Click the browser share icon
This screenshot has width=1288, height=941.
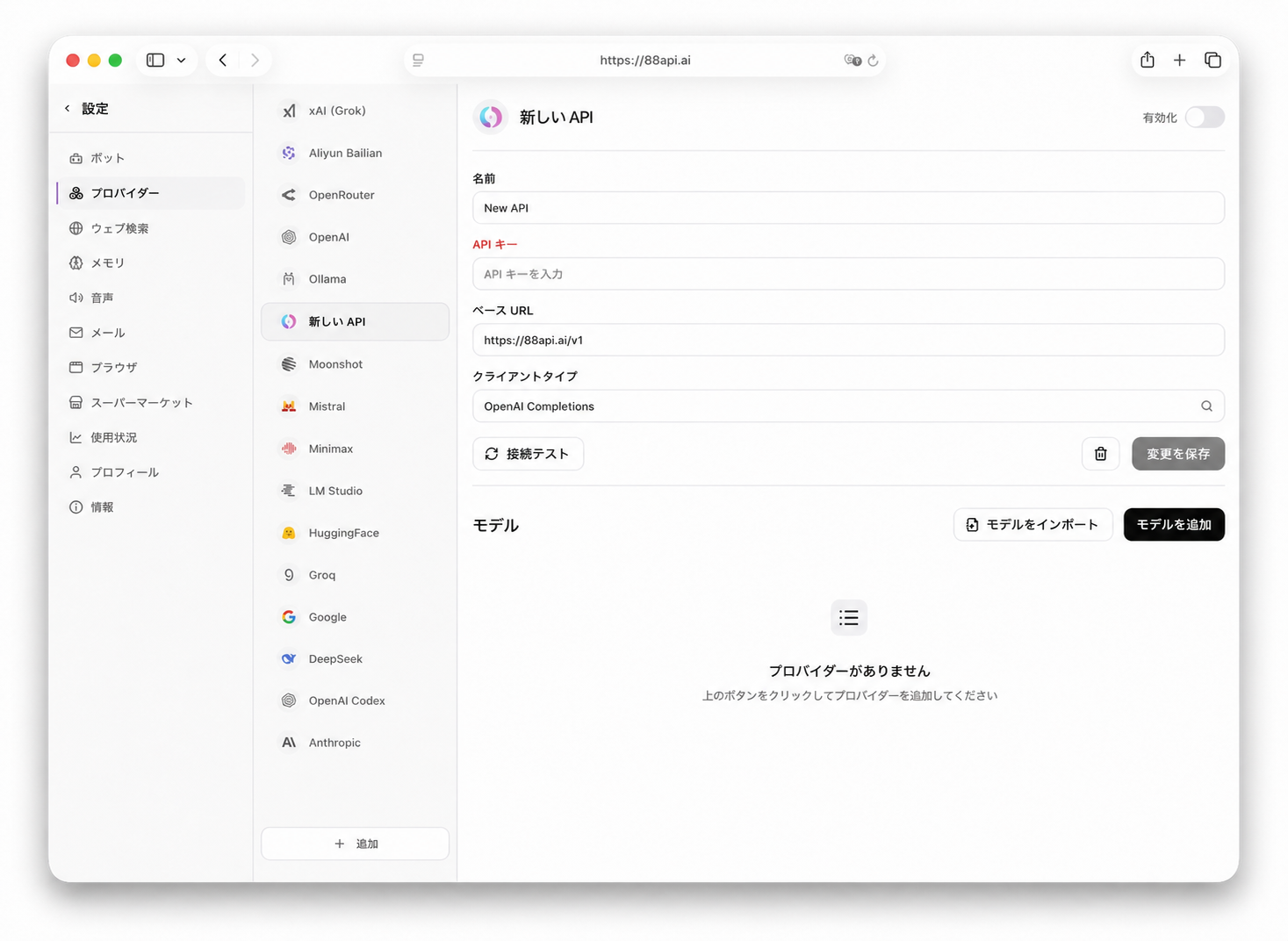[1148, 60]
